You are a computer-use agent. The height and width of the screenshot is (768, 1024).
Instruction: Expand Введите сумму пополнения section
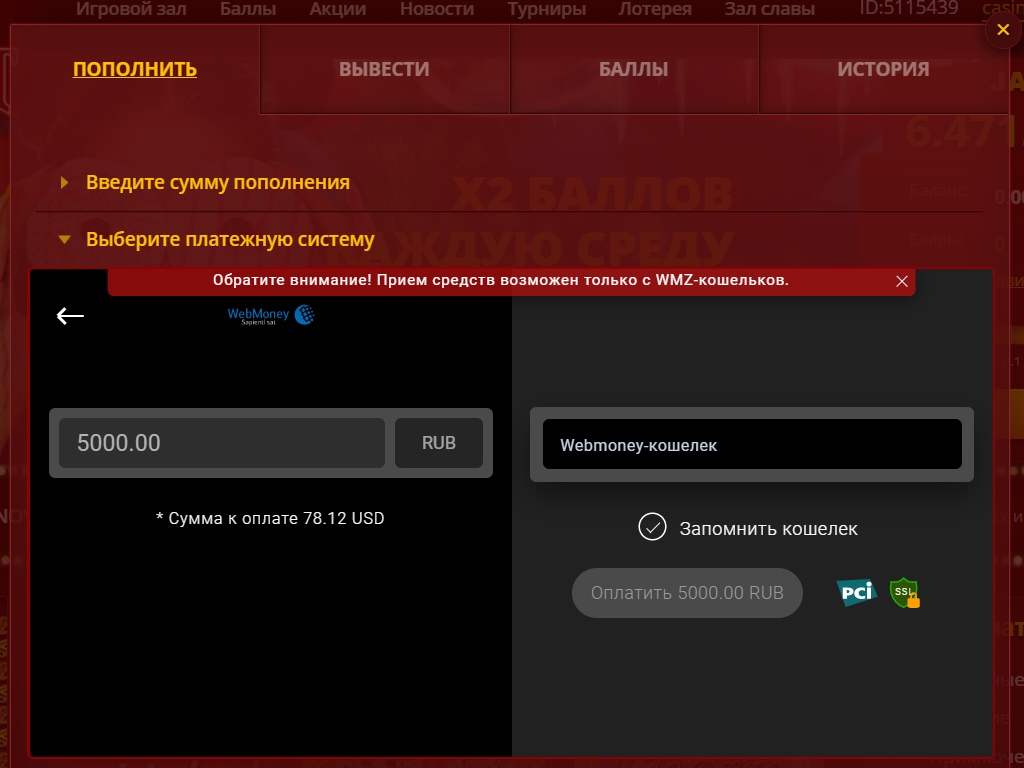[217, 183]
